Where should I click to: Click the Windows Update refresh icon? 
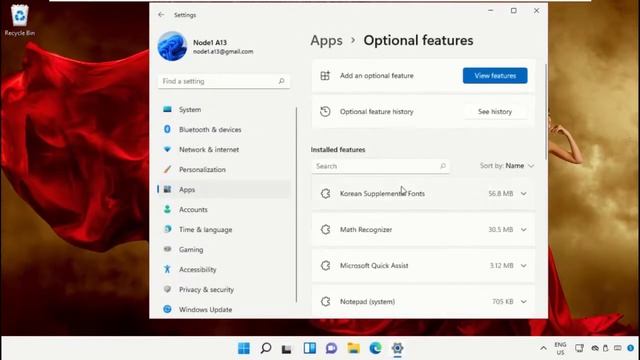pyautogui.click(x=167, y=309)
